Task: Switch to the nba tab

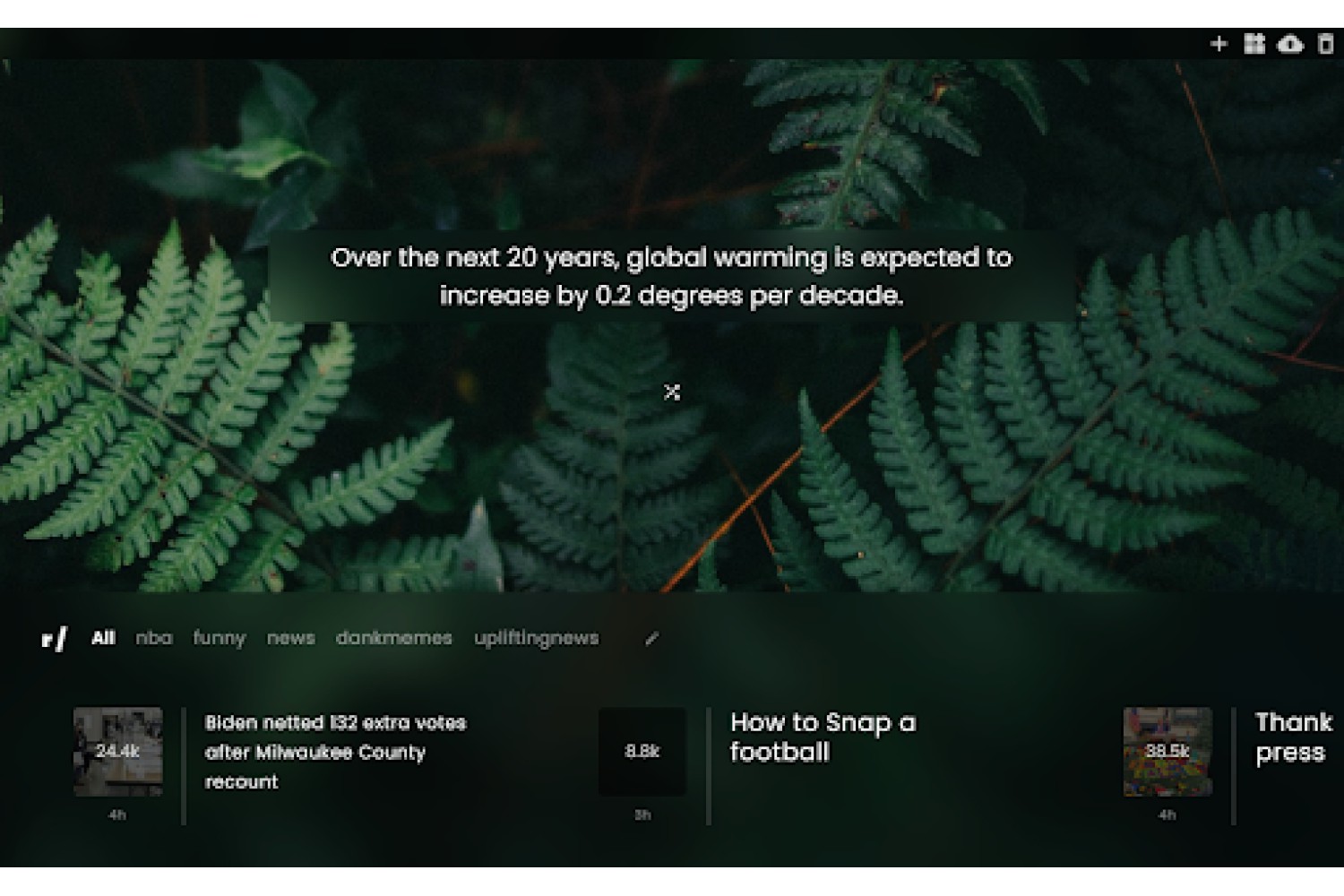Action: (154, 638)
